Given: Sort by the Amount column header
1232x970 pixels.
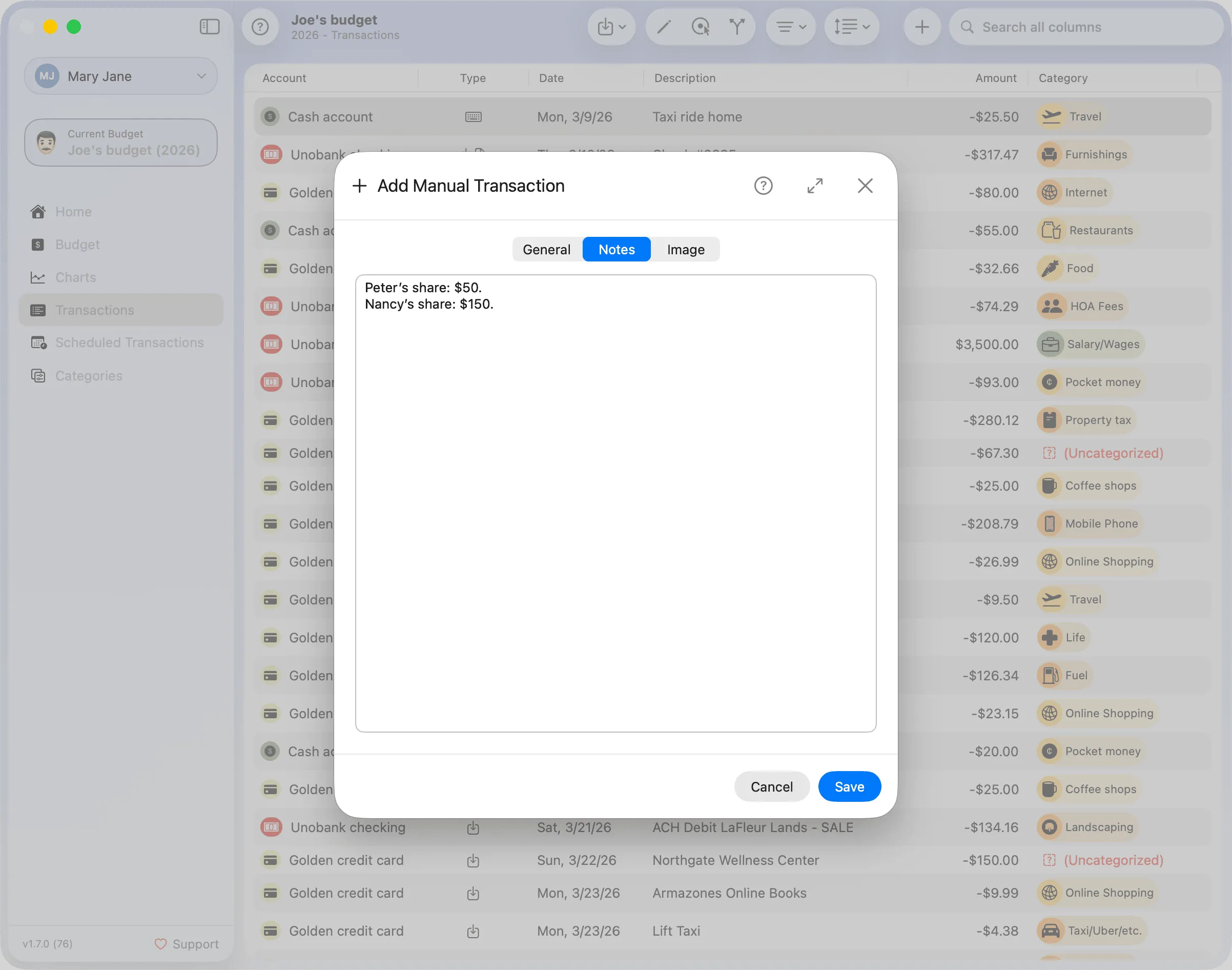Looking at the screenshot, I should pyautogui.click(x=996, y=78).
